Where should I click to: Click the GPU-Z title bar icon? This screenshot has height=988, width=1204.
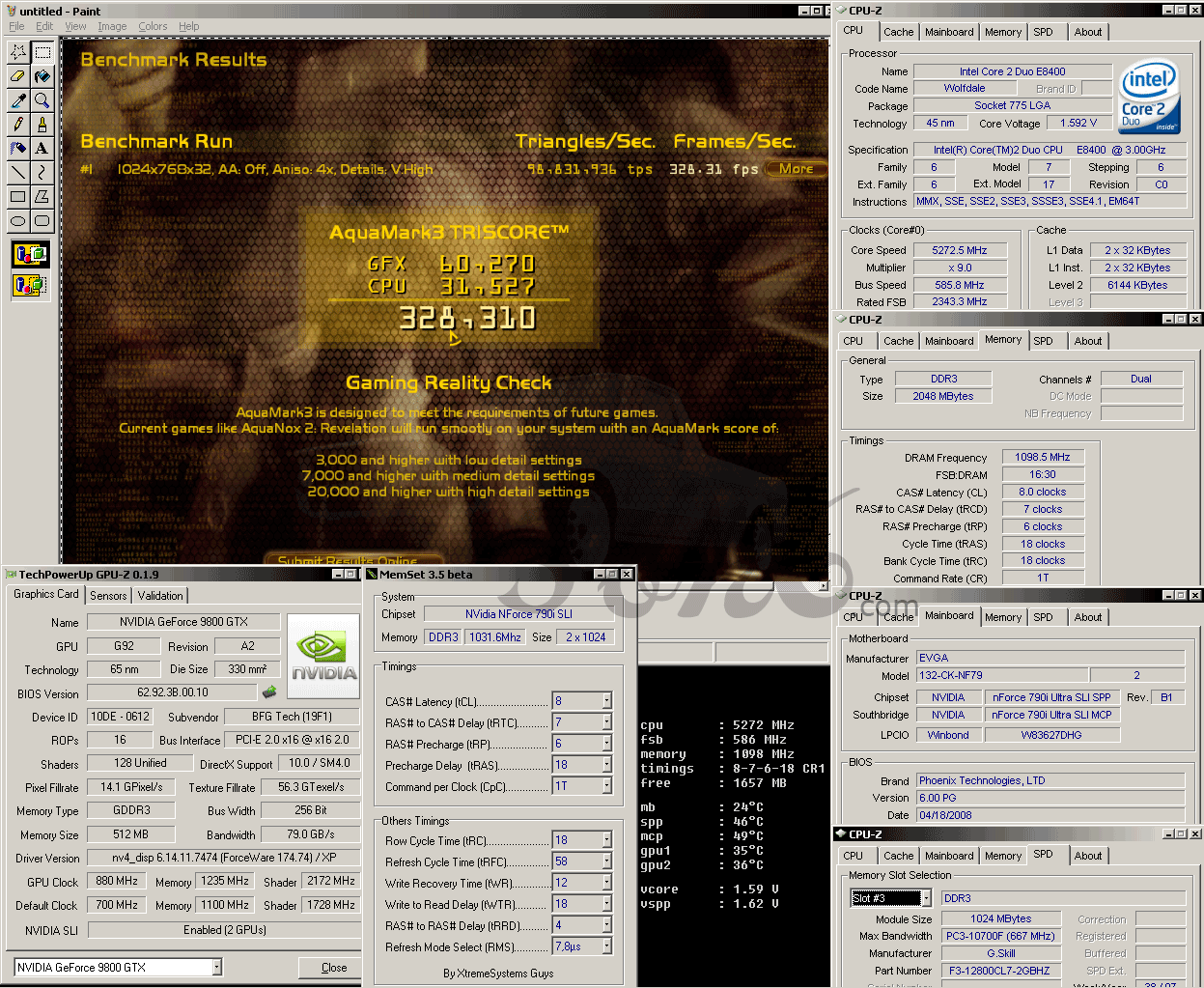tap(12, 575)
